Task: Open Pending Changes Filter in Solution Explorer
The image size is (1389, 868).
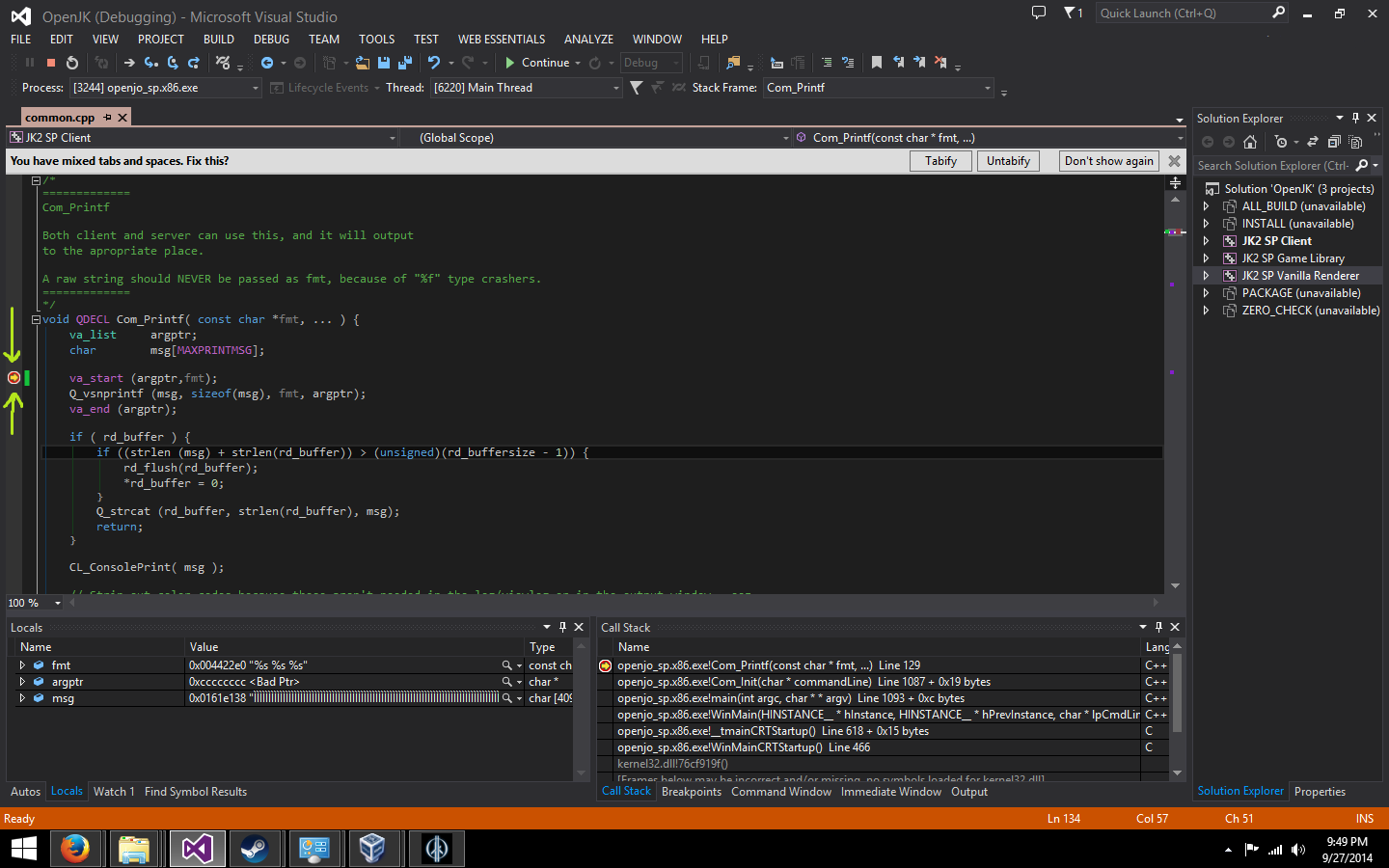Action: tap(1281, 142)
